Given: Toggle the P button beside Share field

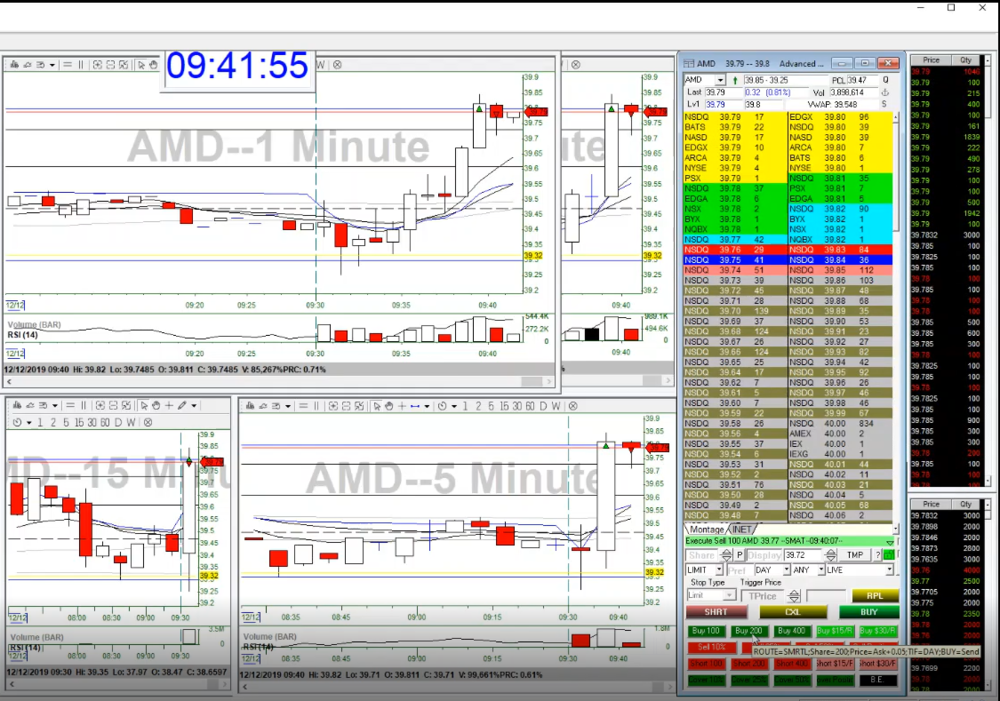Looking at the screenshot, I should pyautogui.click(x=740, y=555).
